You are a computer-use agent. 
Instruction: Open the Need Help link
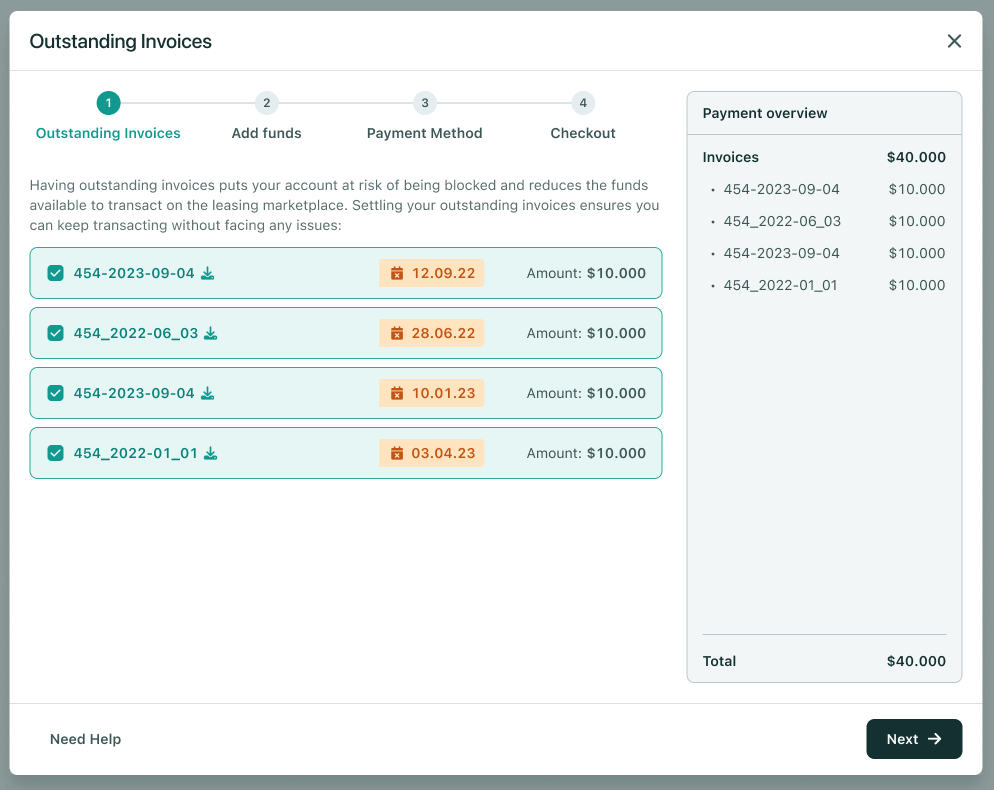click(86, 739)
